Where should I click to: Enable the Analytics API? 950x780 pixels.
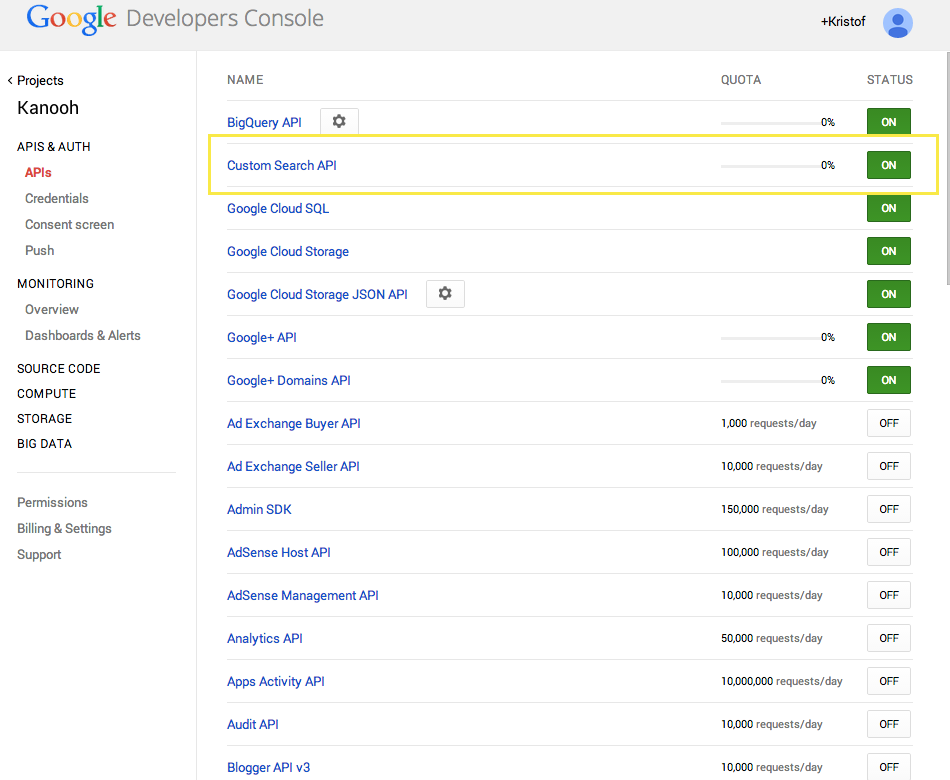coord(889,638)
